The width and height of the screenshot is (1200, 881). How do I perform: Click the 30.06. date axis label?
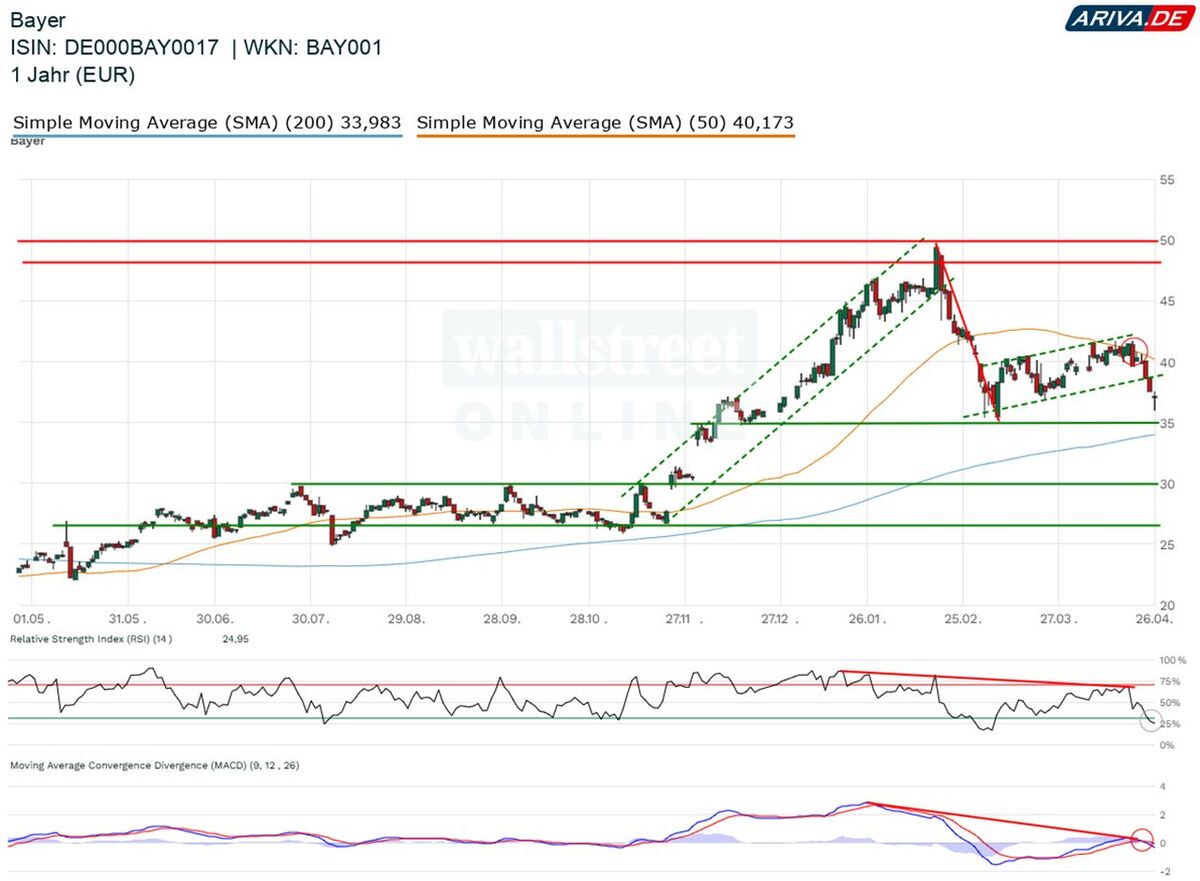215,620
